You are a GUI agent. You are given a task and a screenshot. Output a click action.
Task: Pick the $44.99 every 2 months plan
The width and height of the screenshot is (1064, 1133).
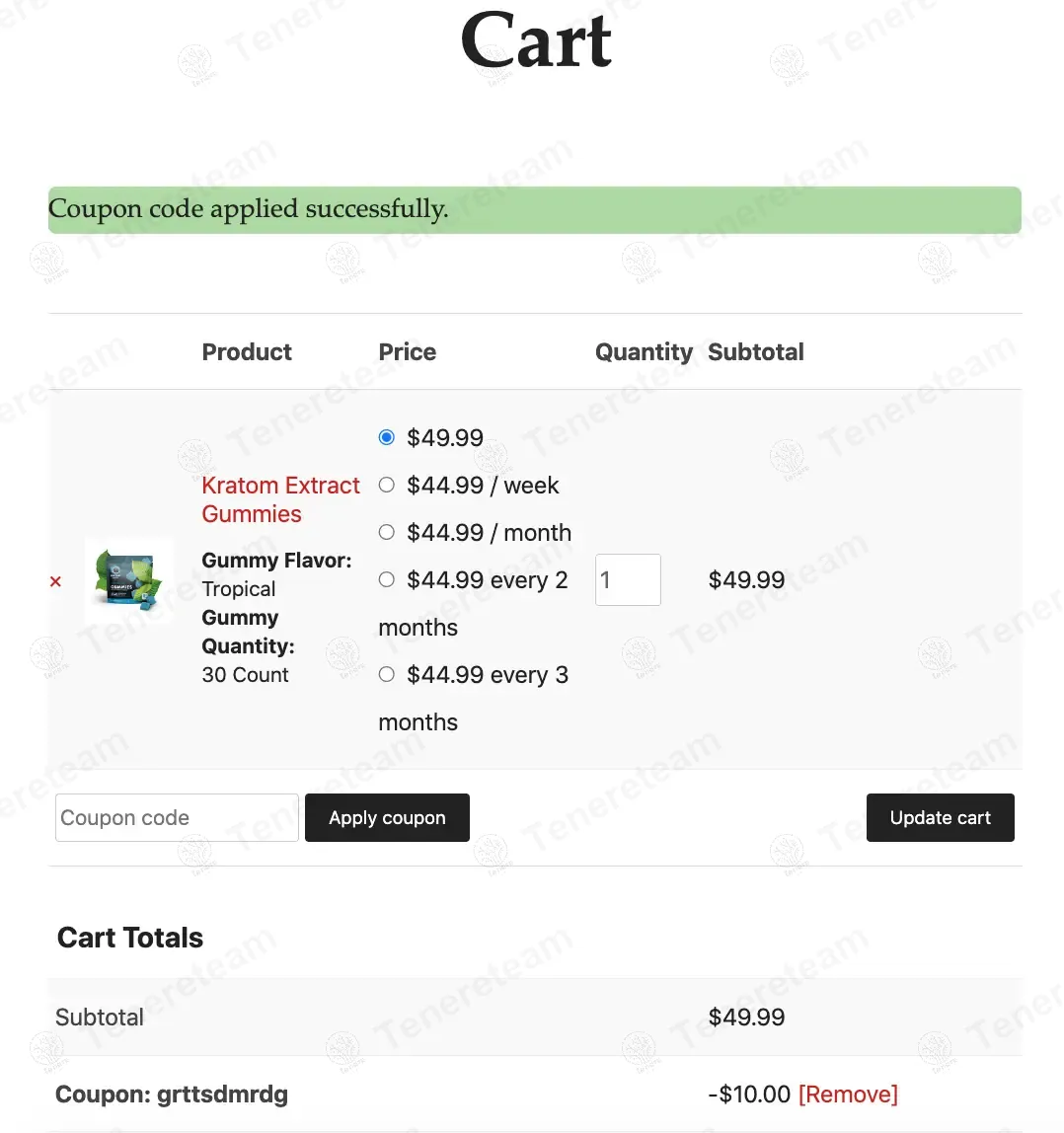[x=387, y=579]
